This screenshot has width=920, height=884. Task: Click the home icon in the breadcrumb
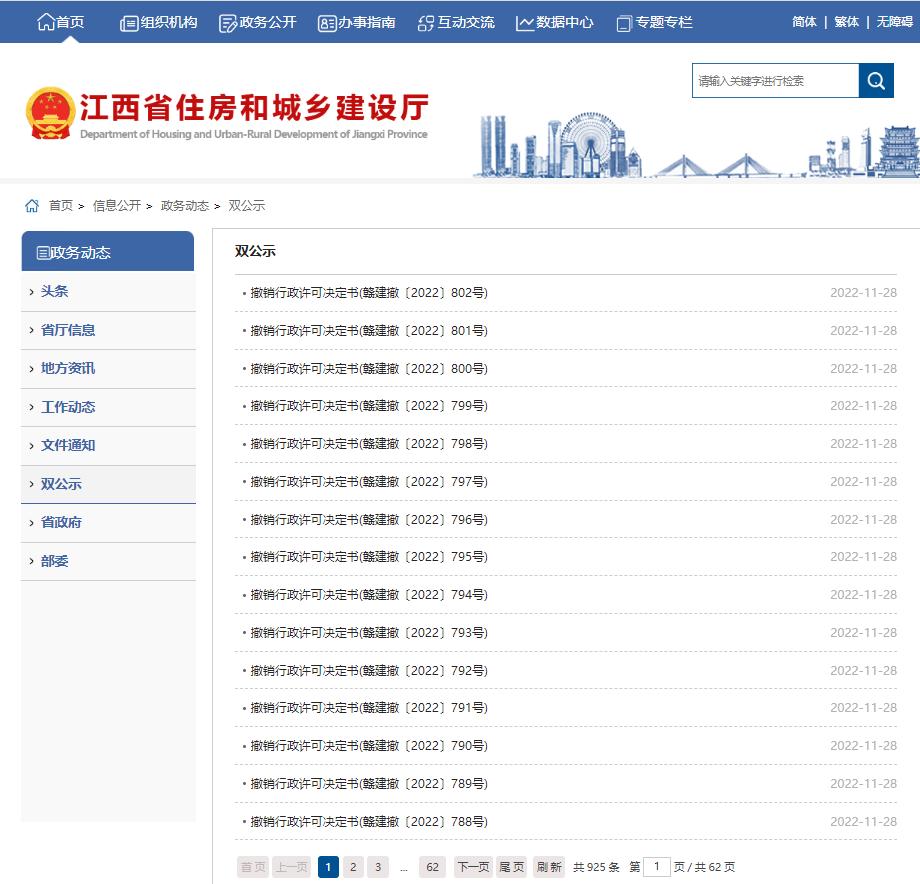coord(31,205)
